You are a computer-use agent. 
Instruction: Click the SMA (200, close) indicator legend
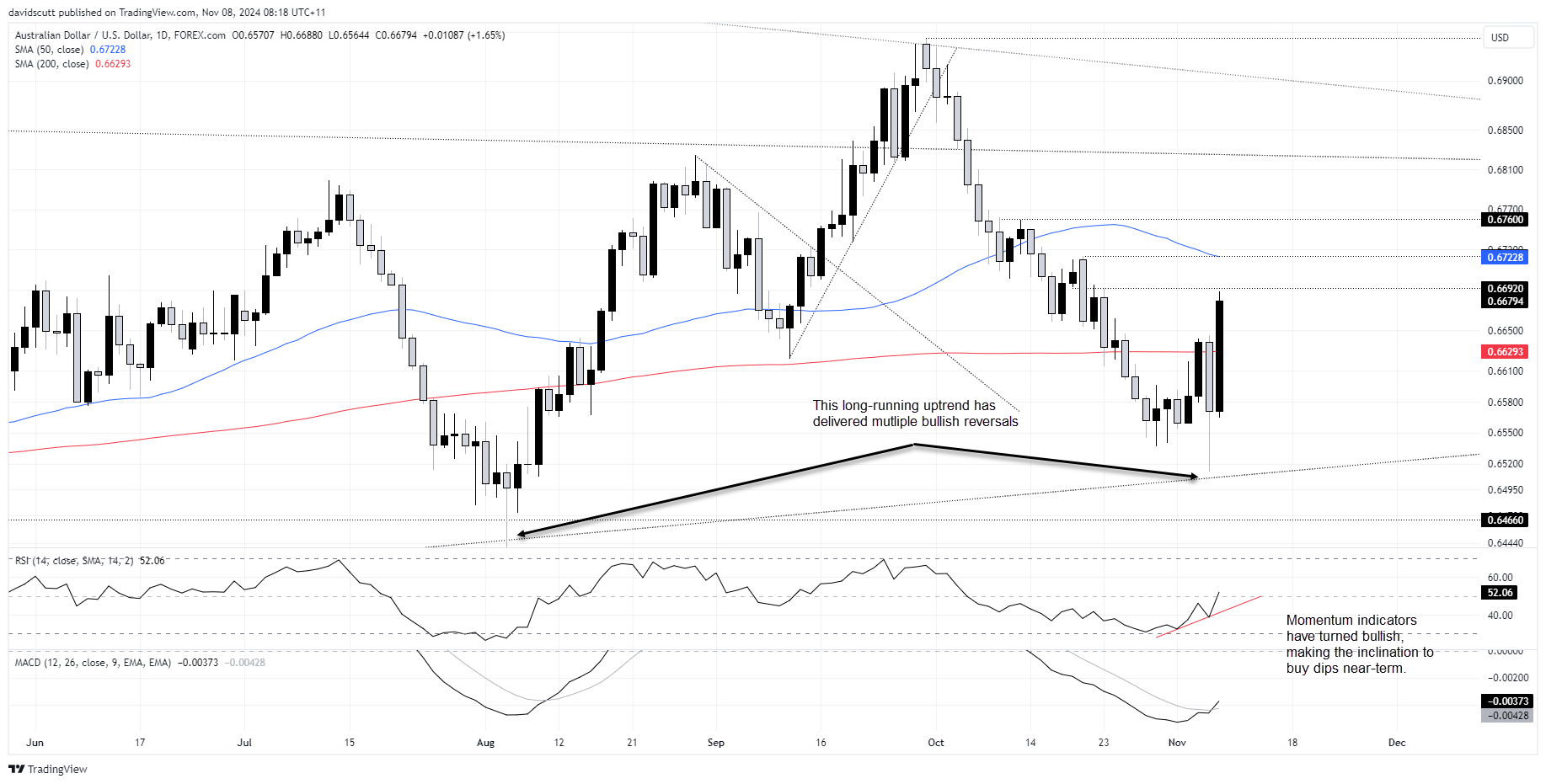pos(72,64)
